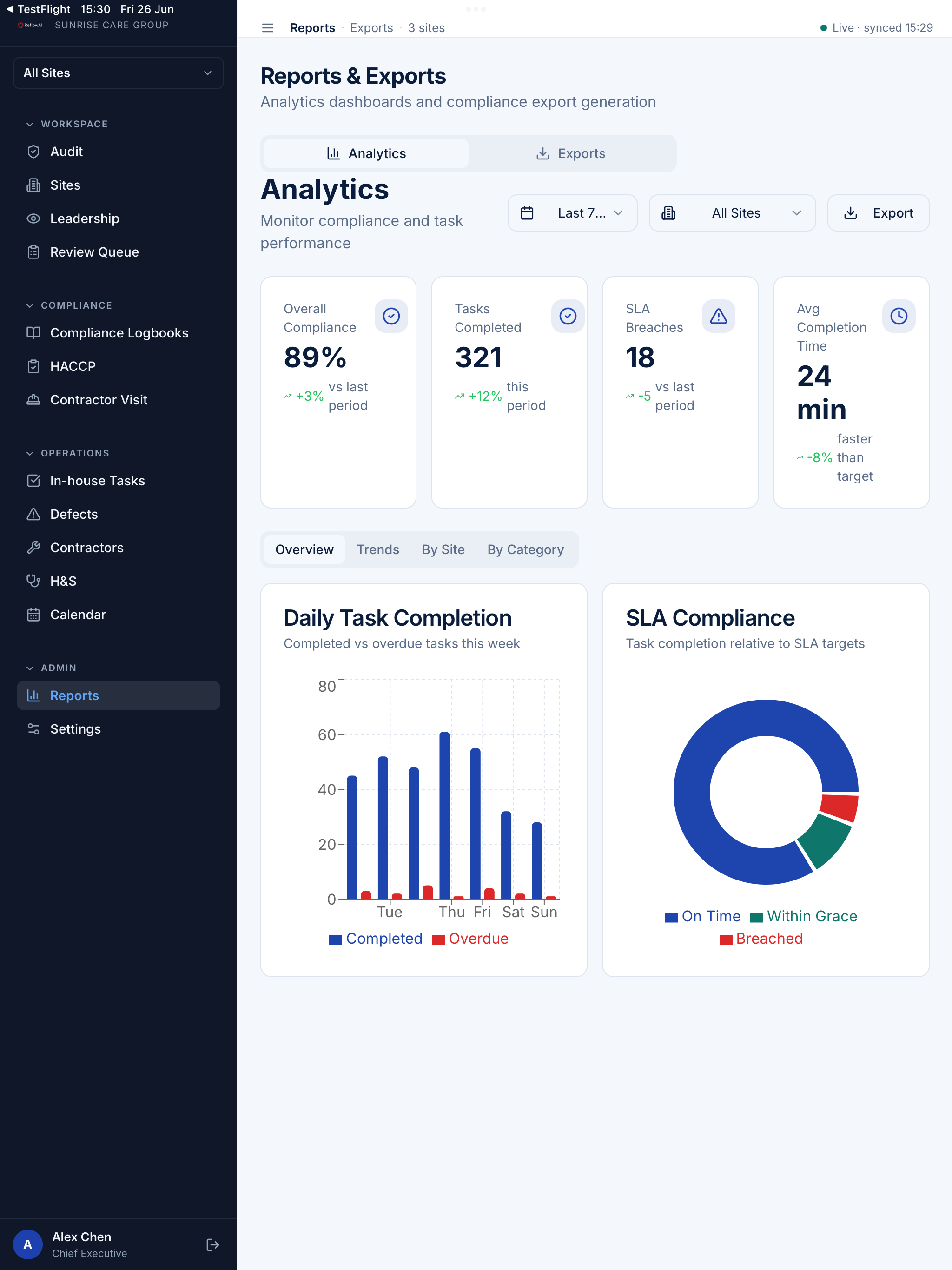This screenshot has width=952, height=1270.
Task: Click Overall Compliance check-circle icon
Action: [391, 316]
